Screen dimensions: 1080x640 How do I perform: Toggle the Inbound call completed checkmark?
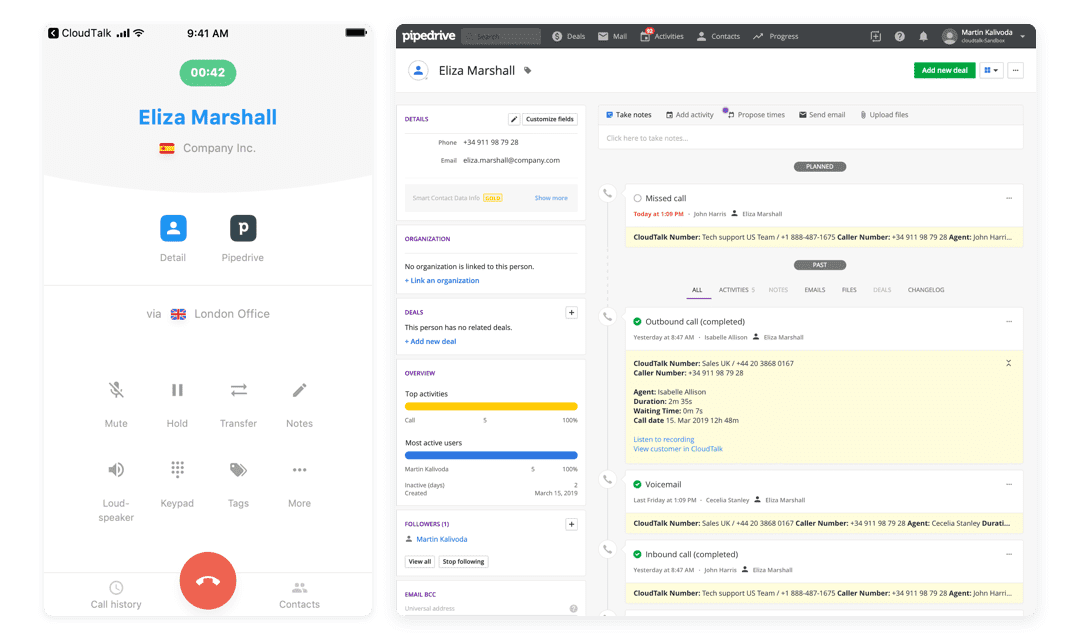637,555
